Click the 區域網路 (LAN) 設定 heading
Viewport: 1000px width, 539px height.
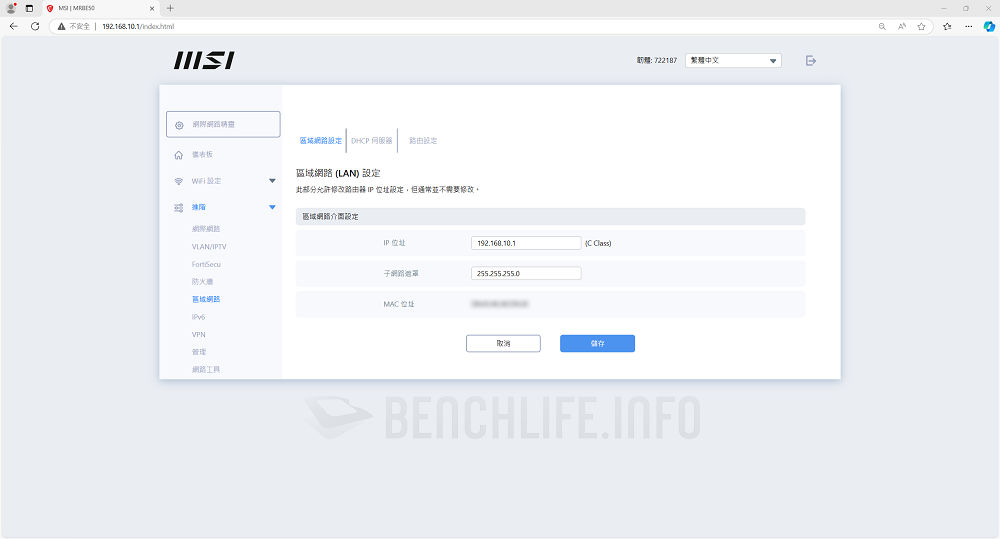[x=338, y=173]
